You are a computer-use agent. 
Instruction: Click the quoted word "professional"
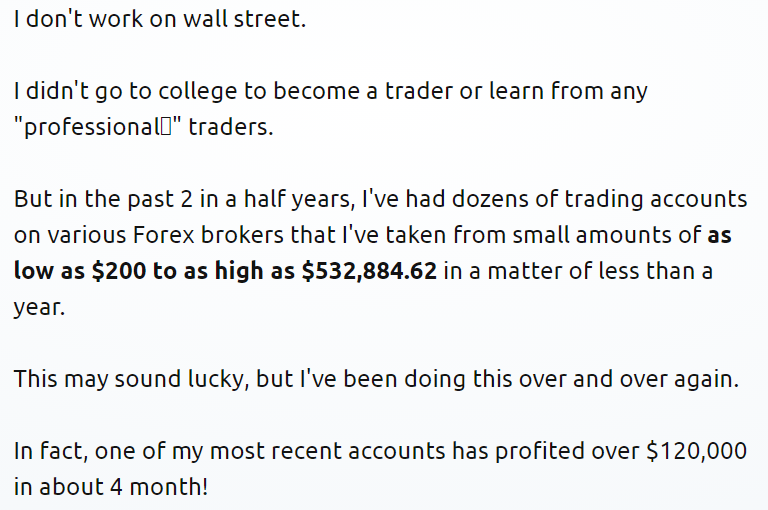pos(92,128)
